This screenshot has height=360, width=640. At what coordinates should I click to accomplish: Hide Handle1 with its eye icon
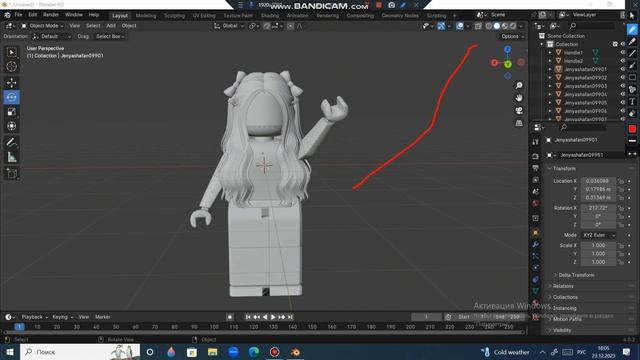[x=622, y=53]
